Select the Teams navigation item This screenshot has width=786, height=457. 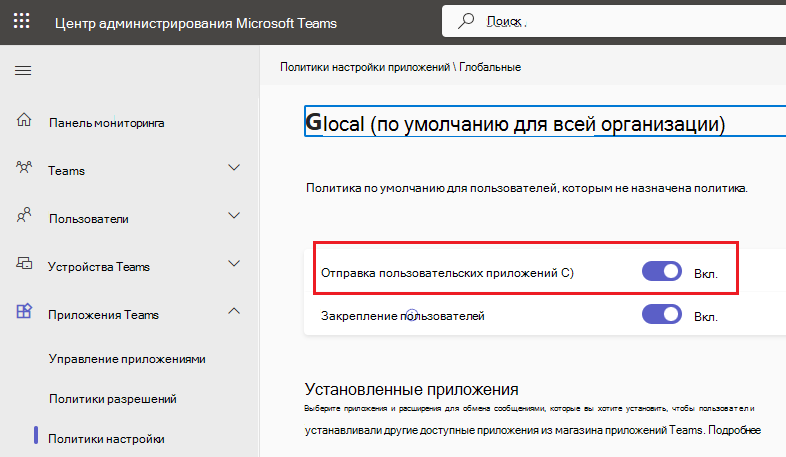point(67,171)
